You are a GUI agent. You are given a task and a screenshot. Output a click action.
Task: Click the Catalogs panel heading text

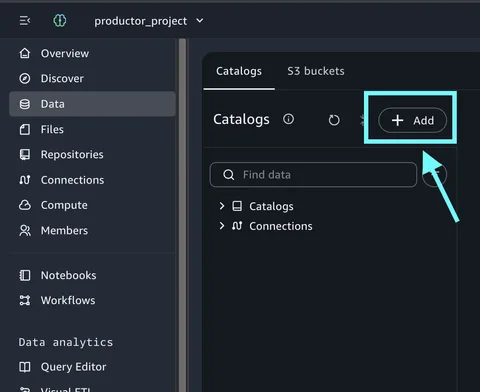[x=241, y=119]
